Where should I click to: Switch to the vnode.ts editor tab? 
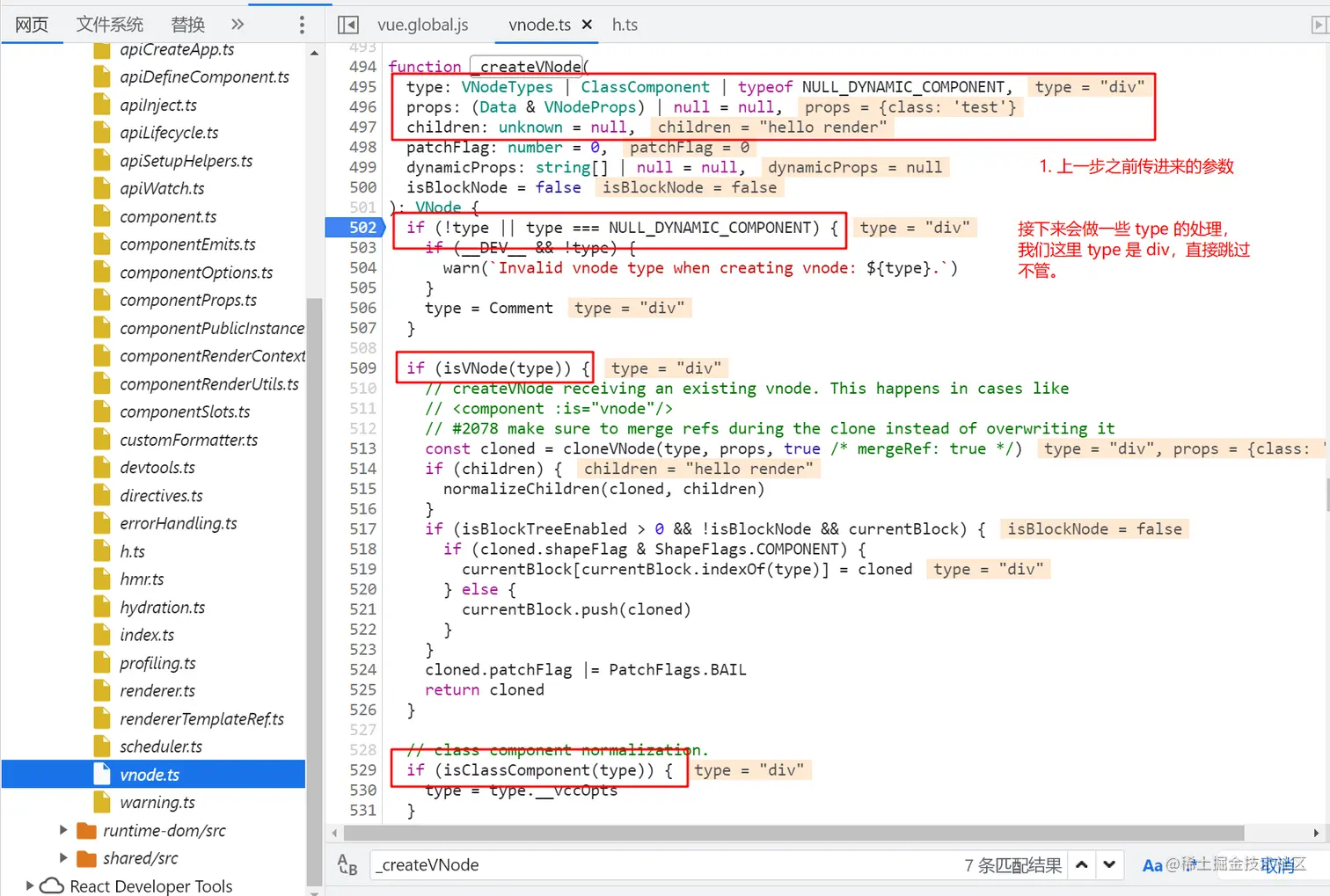[x=539, y=25]
